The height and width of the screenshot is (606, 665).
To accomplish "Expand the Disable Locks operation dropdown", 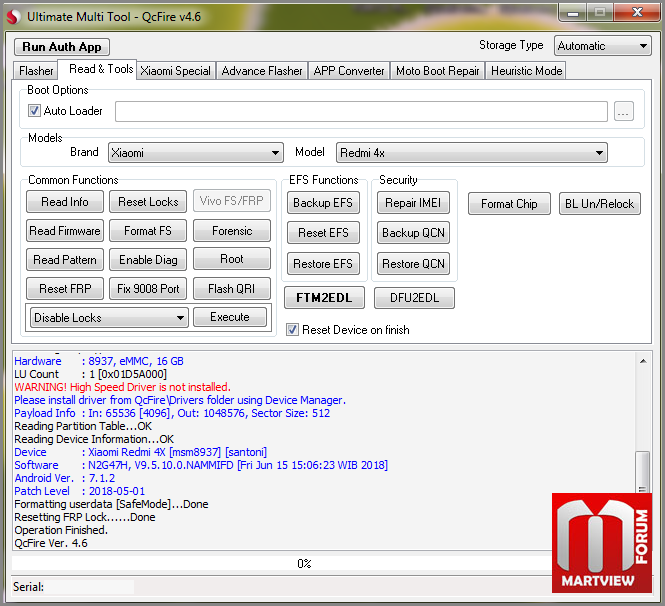I will tap(109, 318).
